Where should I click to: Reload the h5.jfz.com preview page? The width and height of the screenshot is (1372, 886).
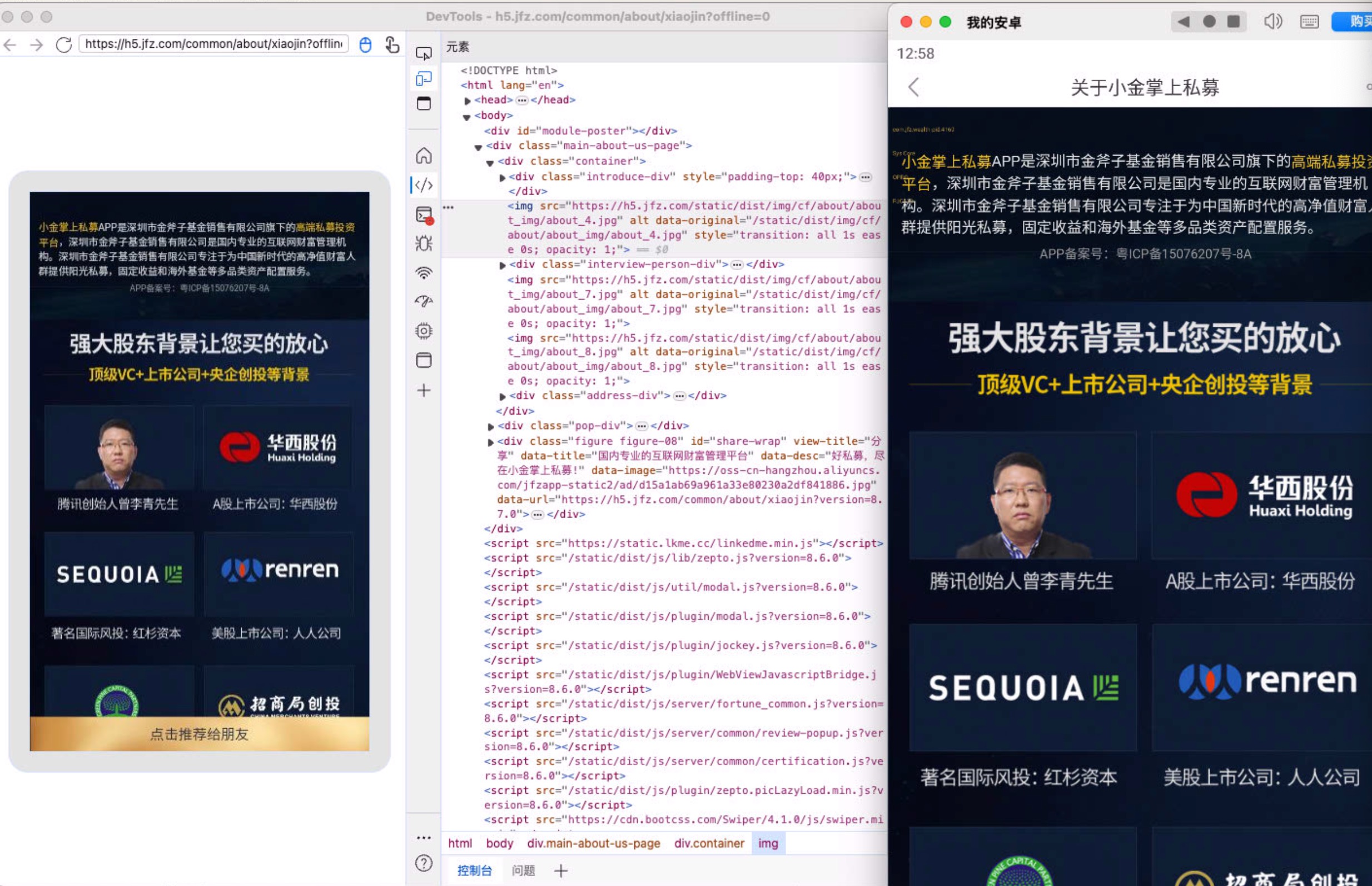pos(64,44)
